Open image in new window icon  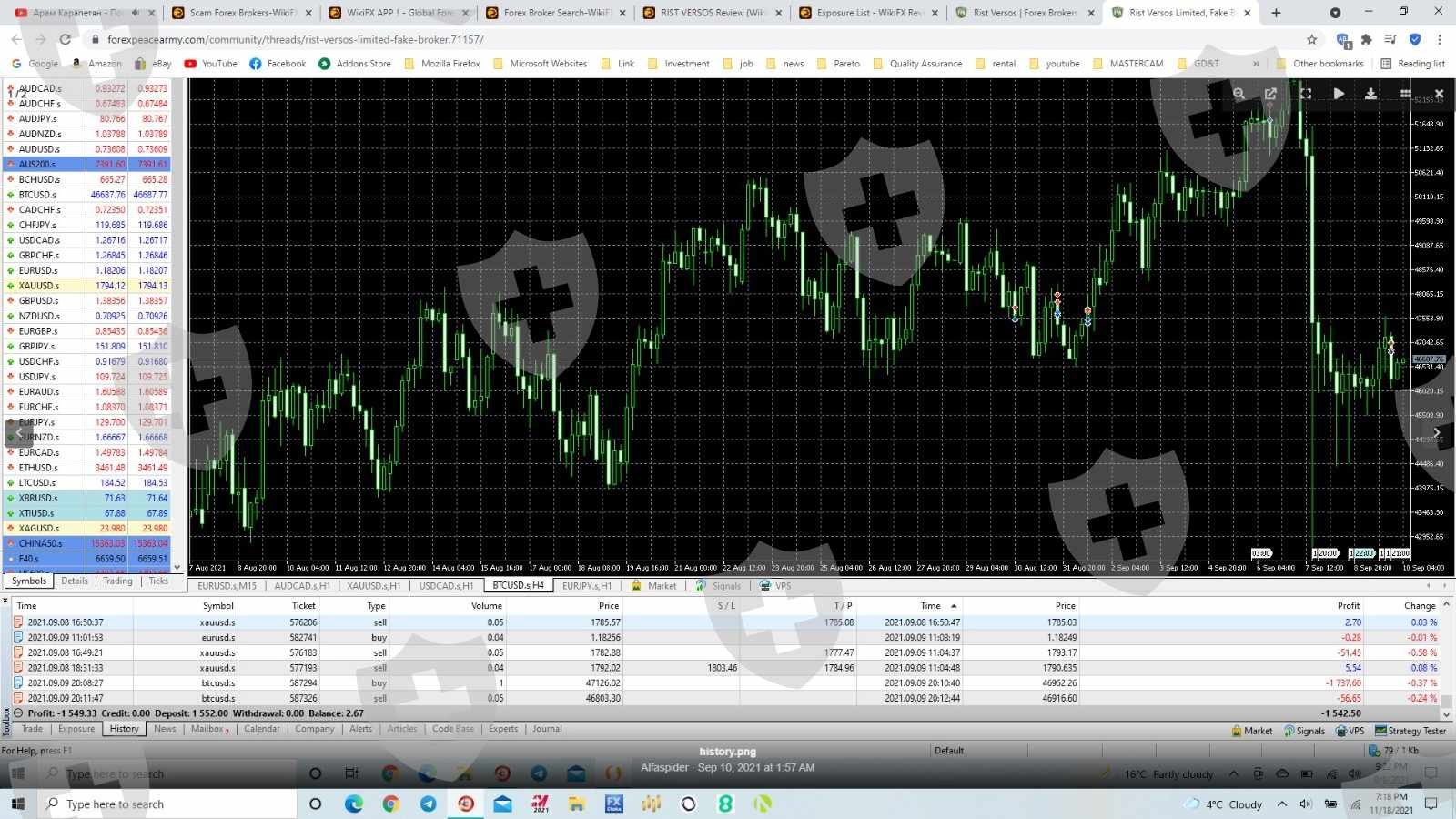[1270, 94]
